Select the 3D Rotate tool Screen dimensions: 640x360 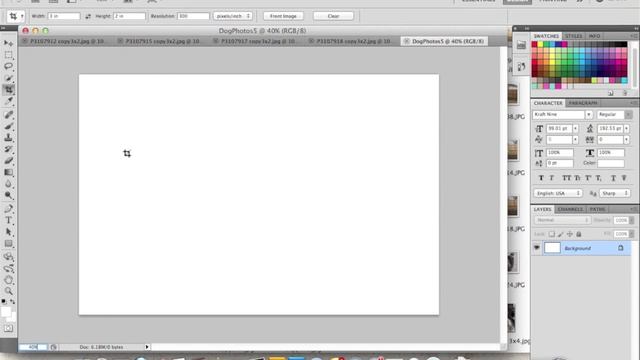click(x=8, y=257)
